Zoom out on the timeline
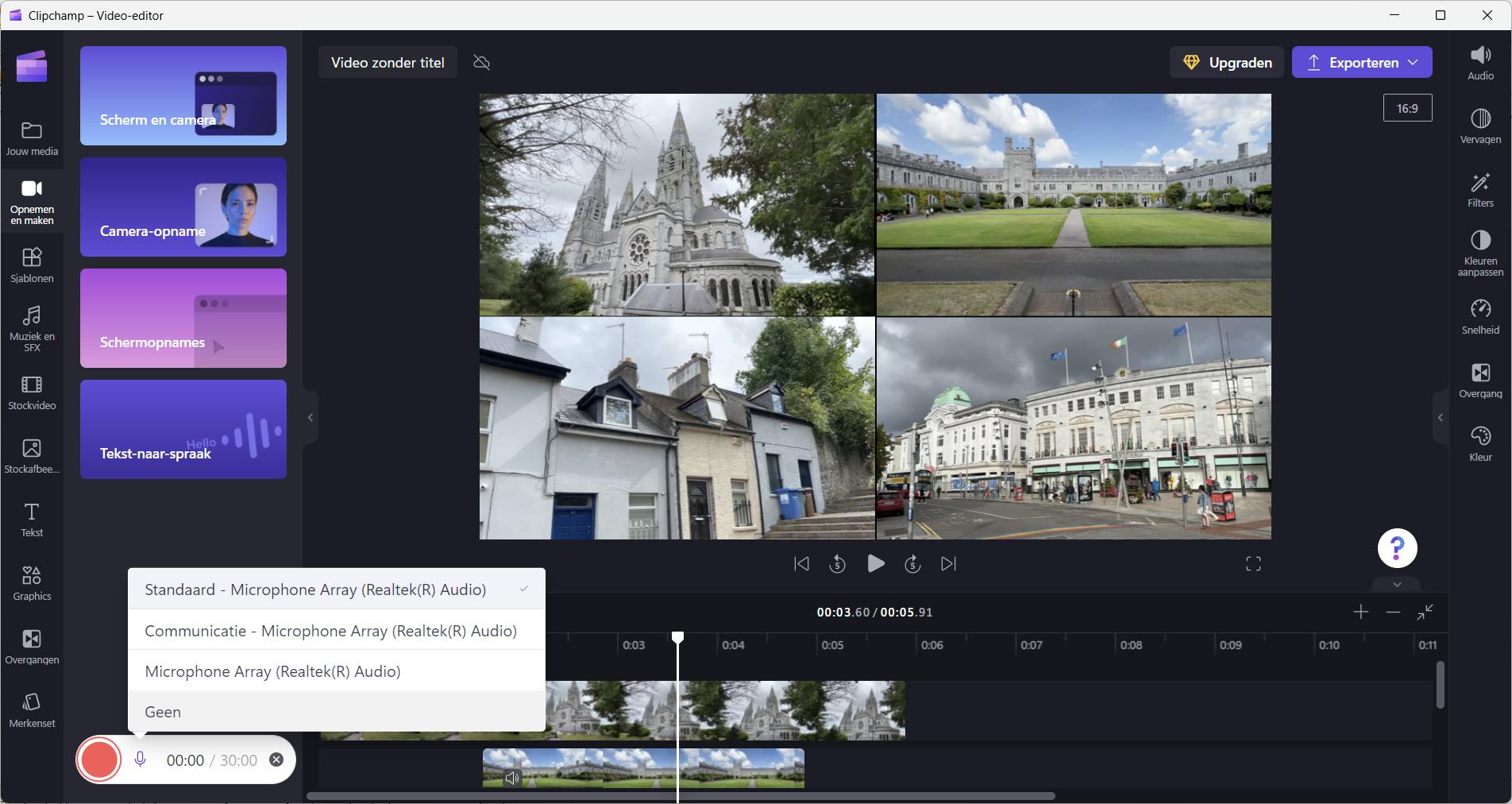1512x804 pixels. click(x=1393, y=612)
